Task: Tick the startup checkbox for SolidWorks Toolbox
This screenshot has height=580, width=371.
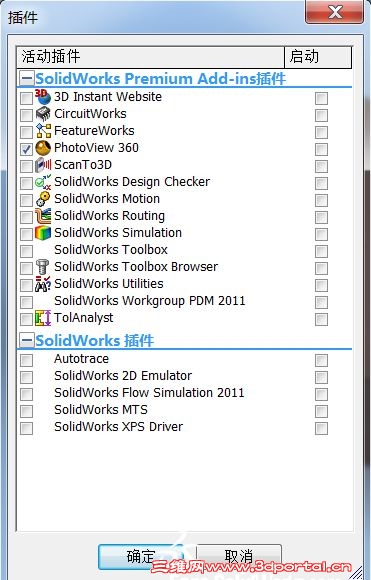Action: click(x=321, y=251)
